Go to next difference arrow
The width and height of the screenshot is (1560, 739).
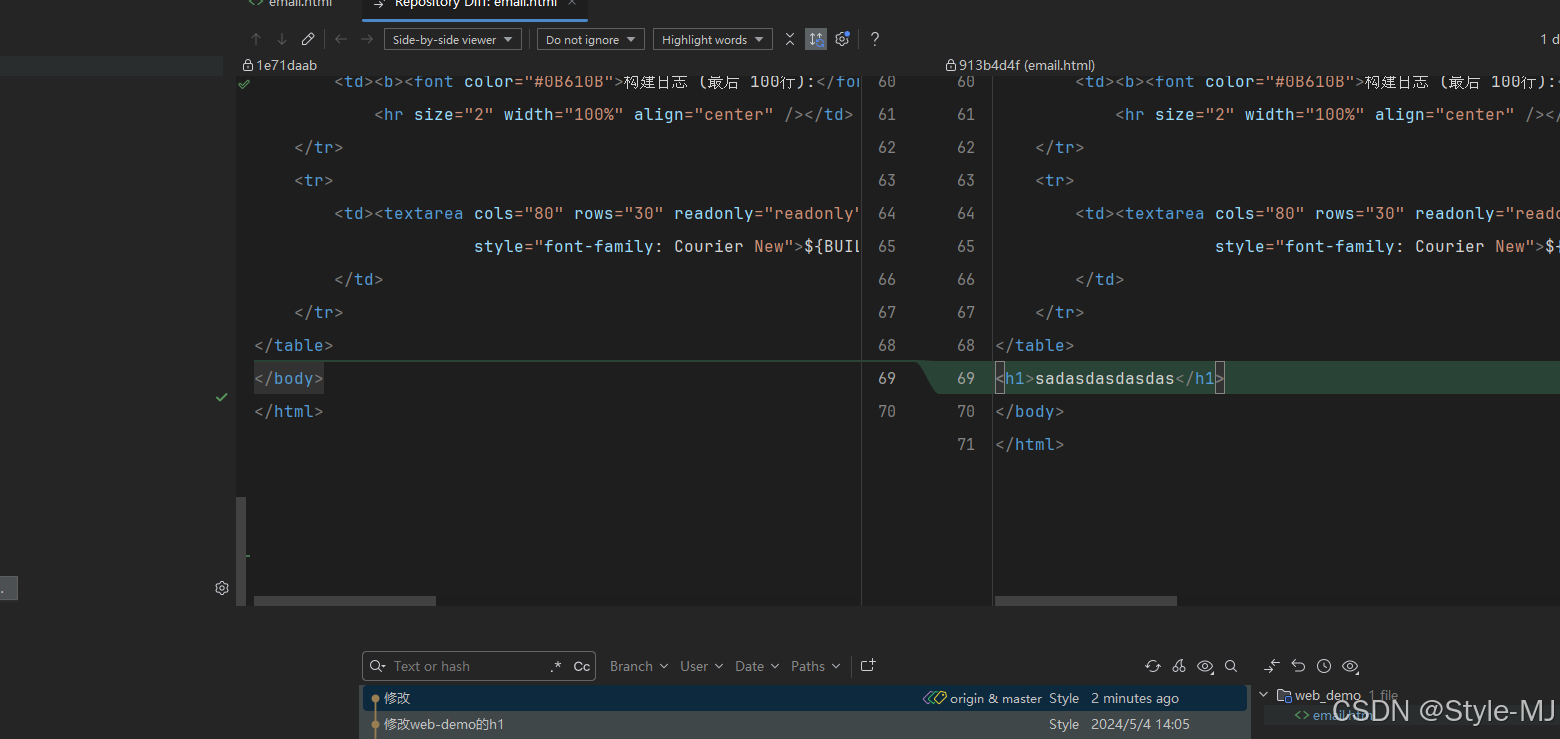(x=282, y=39)
